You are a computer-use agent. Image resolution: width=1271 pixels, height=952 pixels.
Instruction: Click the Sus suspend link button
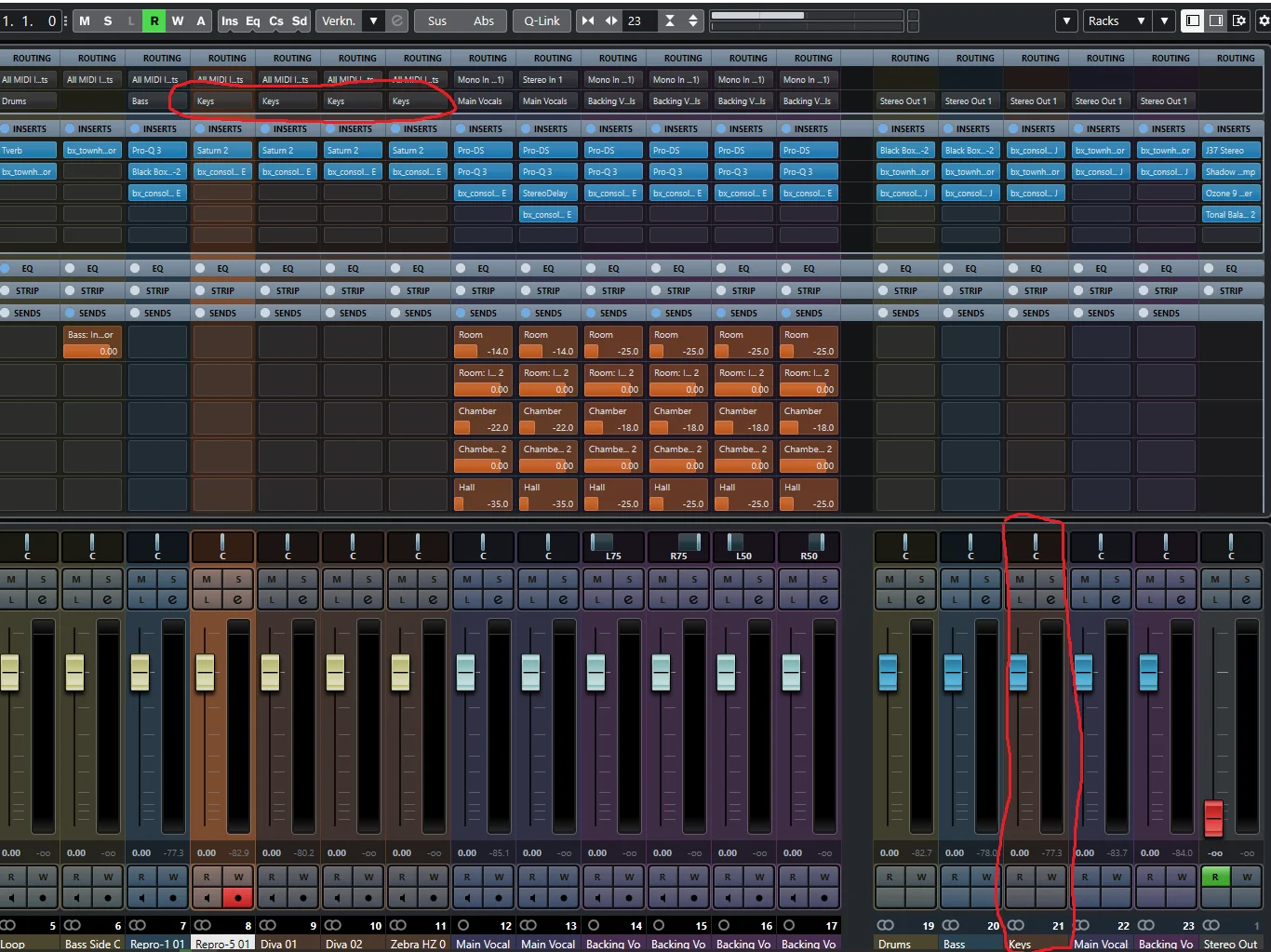pyautogui.click(x=437, y=20)
